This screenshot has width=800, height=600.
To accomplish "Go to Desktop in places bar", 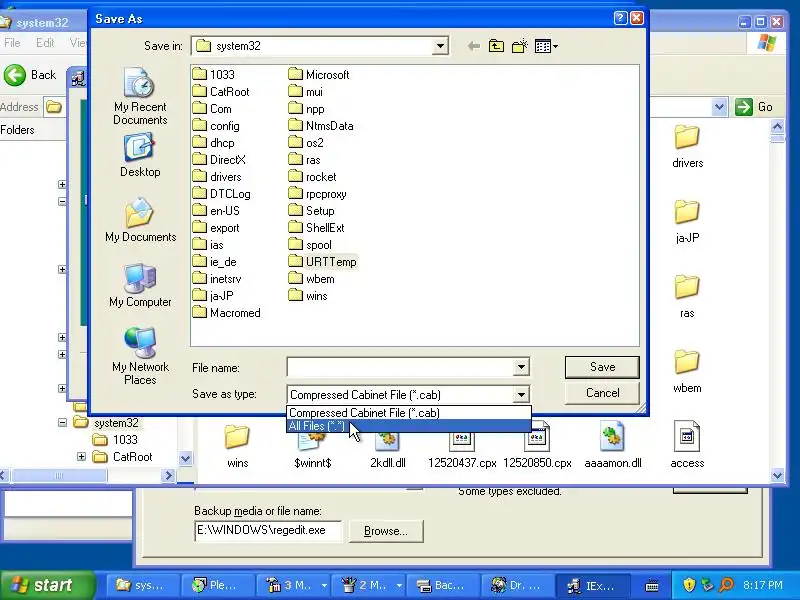I will click(x=140, y=156).
